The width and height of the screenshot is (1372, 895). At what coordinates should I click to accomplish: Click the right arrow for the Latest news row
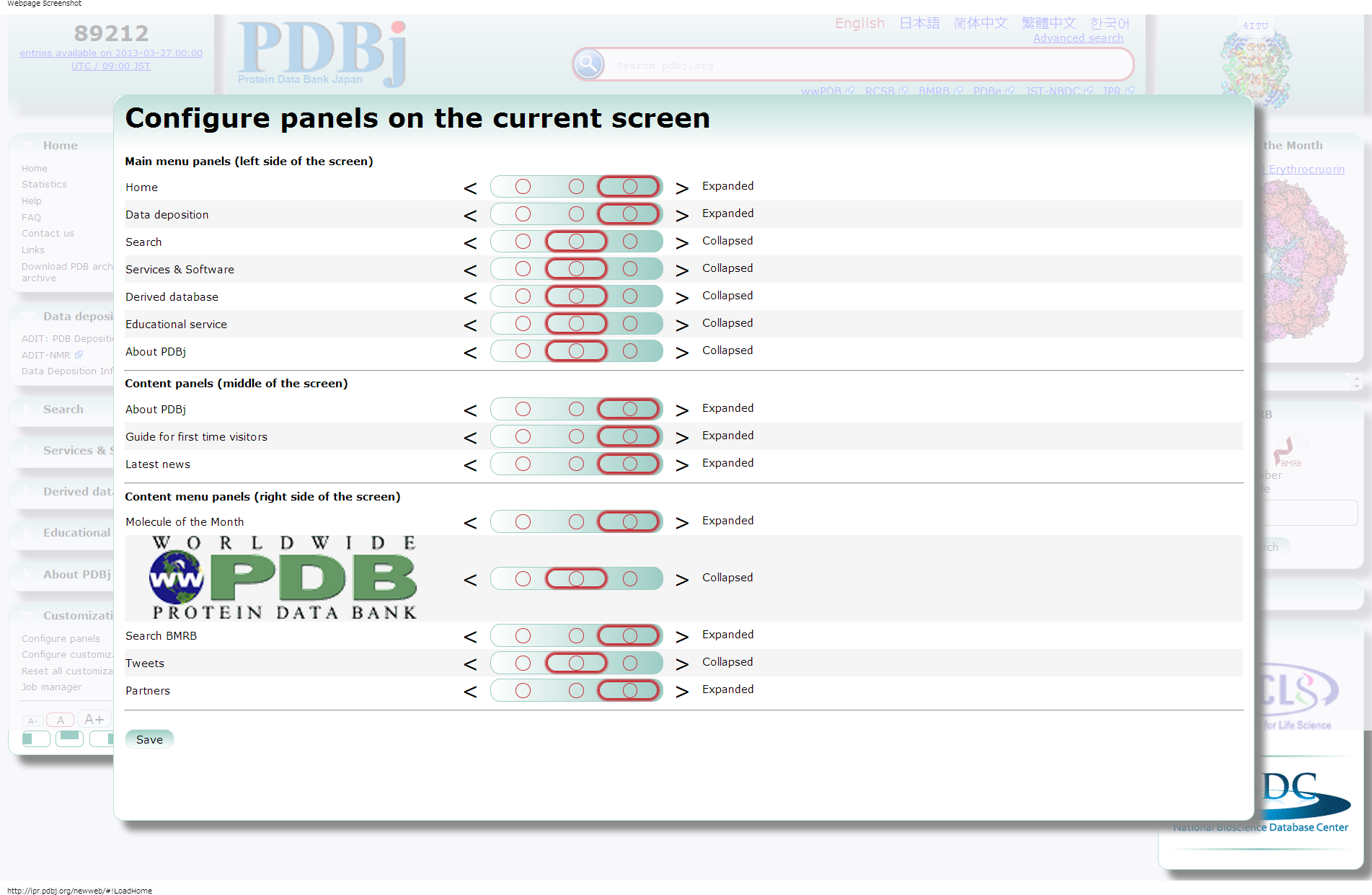pyautogui.click(x=682, y=465)
